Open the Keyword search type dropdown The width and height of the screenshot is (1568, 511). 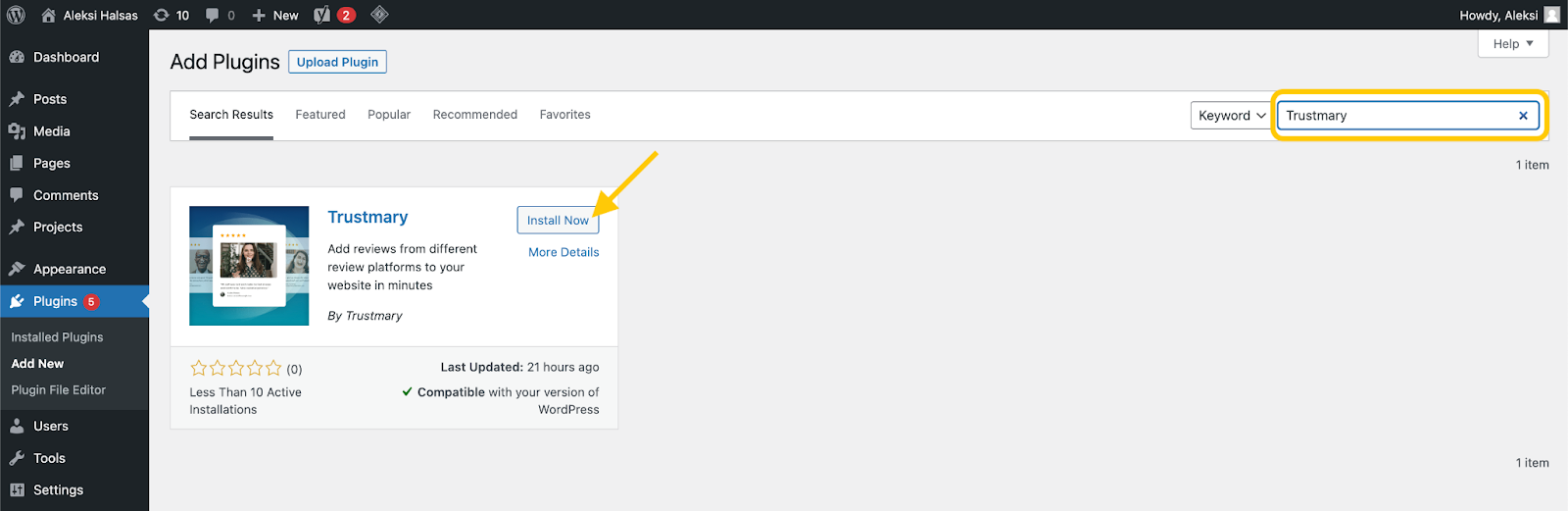(1232, 116)
